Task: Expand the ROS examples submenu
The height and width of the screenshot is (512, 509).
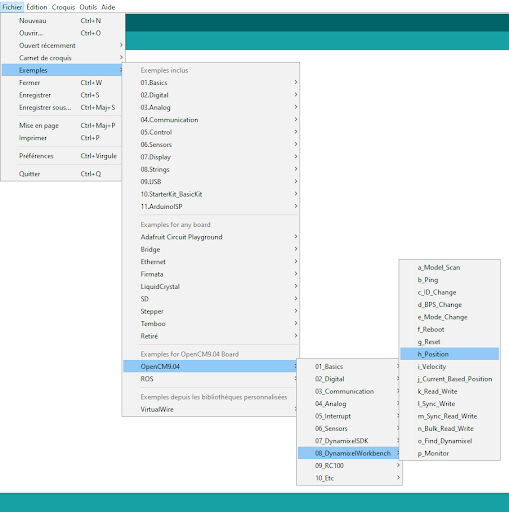Action: [x=210, y=379]
